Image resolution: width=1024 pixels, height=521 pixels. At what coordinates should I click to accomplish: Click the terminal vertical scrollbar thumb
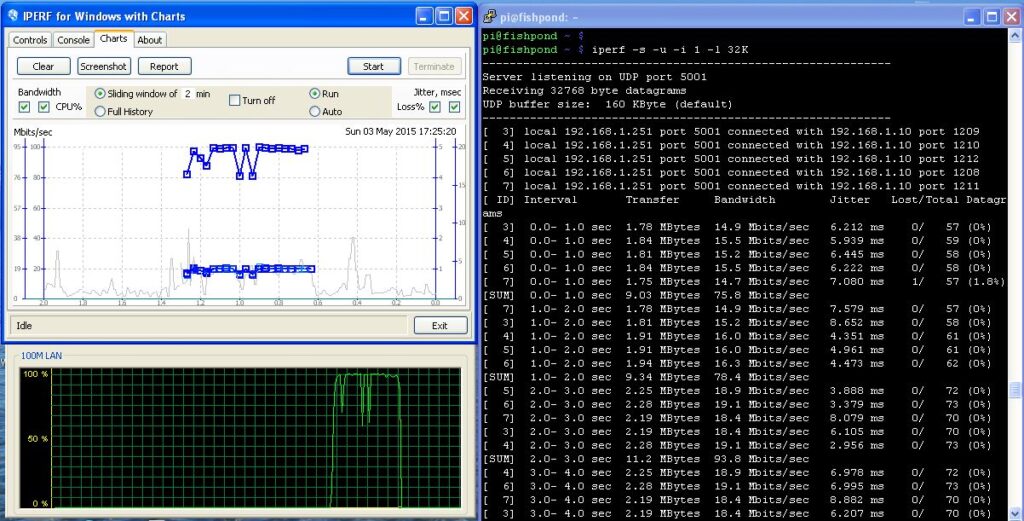click(x=1015, y=390)
